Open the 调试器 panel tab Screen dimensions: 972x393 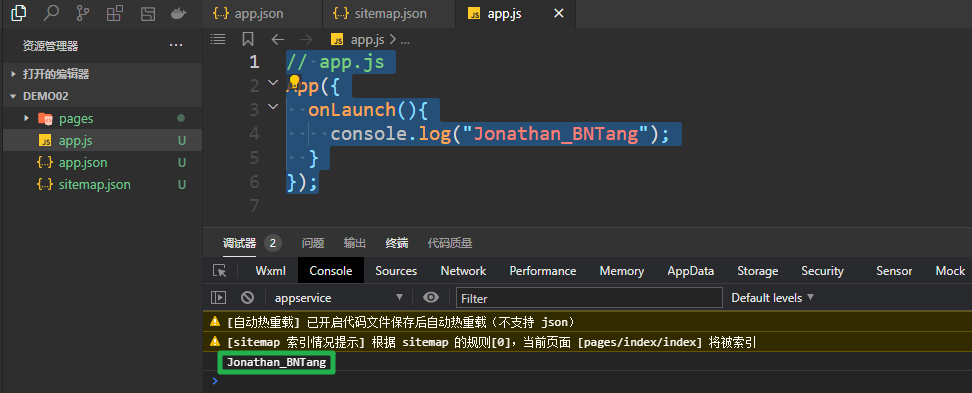[x=239, y=243]
